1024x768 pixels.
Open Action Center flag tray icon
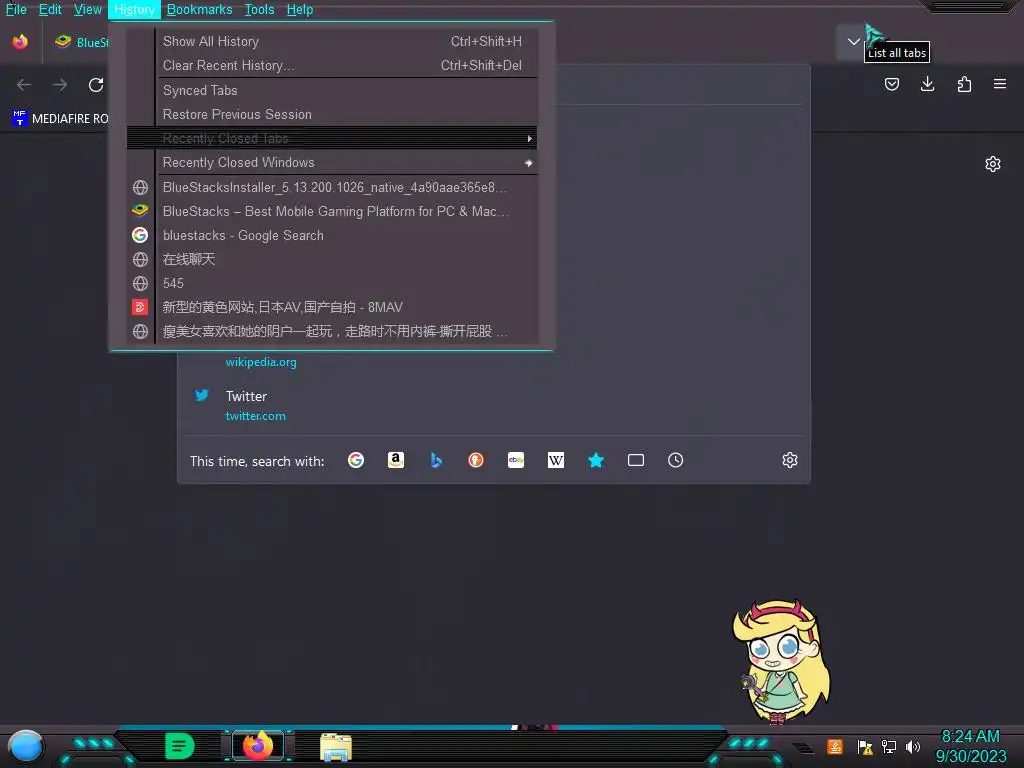[x=865, y=747]
